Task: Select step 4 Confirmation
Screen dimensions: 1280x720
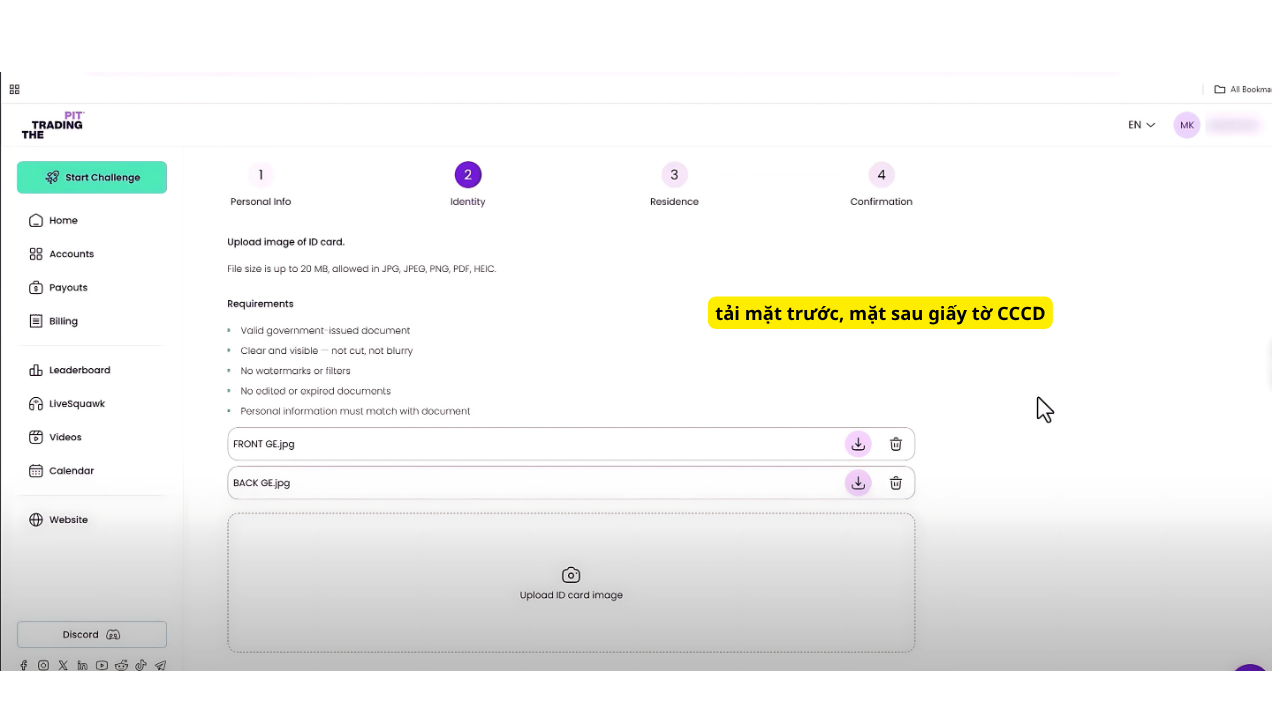Action: (881, 176)
